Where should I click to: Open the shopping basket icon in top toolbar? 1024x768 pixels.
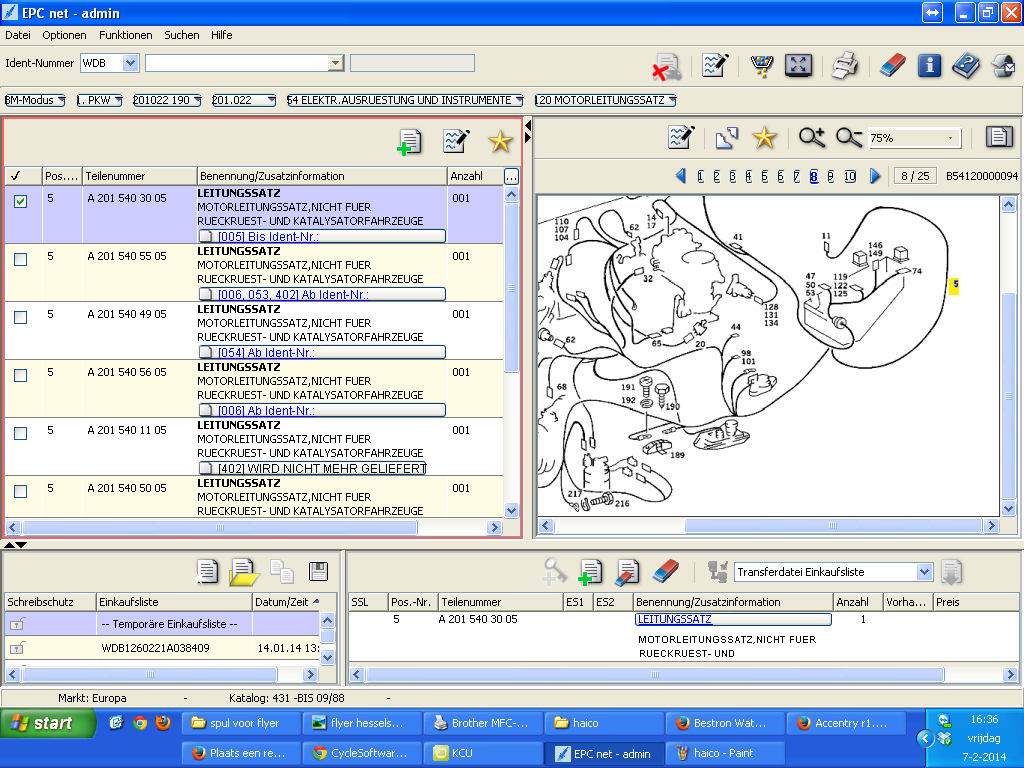tap(761, 65)
